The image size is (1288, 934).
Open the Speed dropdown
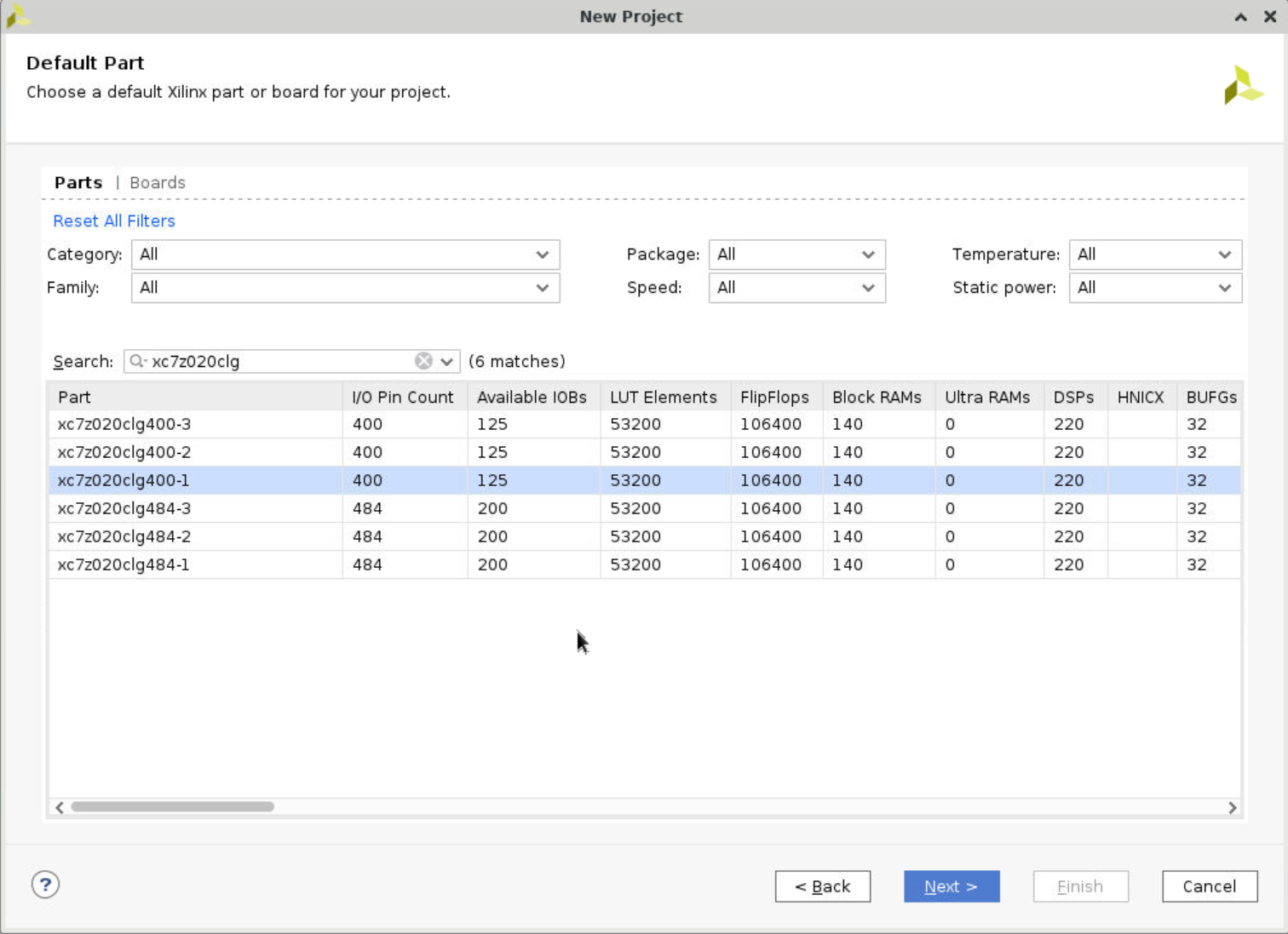[x=796, y=288]
